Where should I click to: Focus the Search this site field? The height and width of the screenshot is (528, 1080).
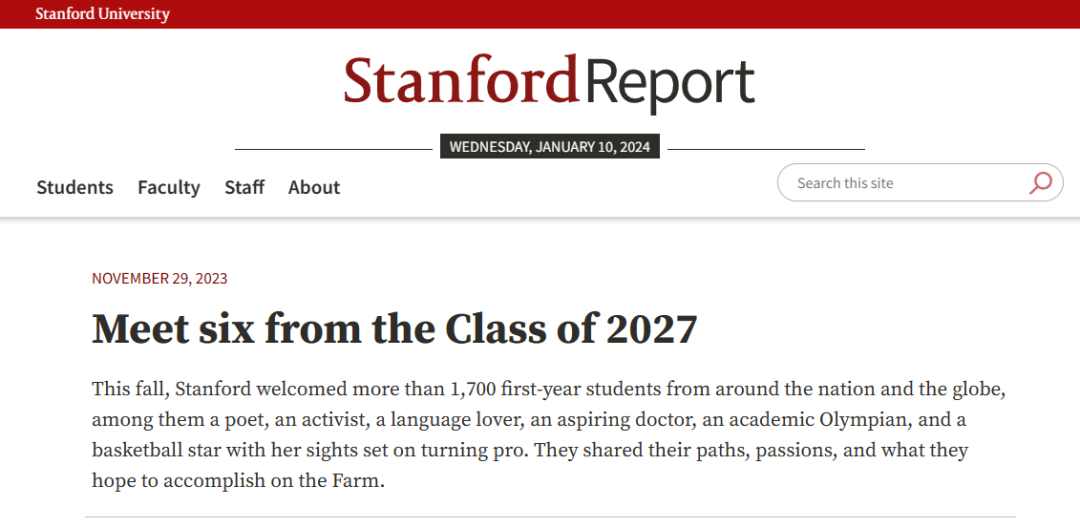pos(920,182)
